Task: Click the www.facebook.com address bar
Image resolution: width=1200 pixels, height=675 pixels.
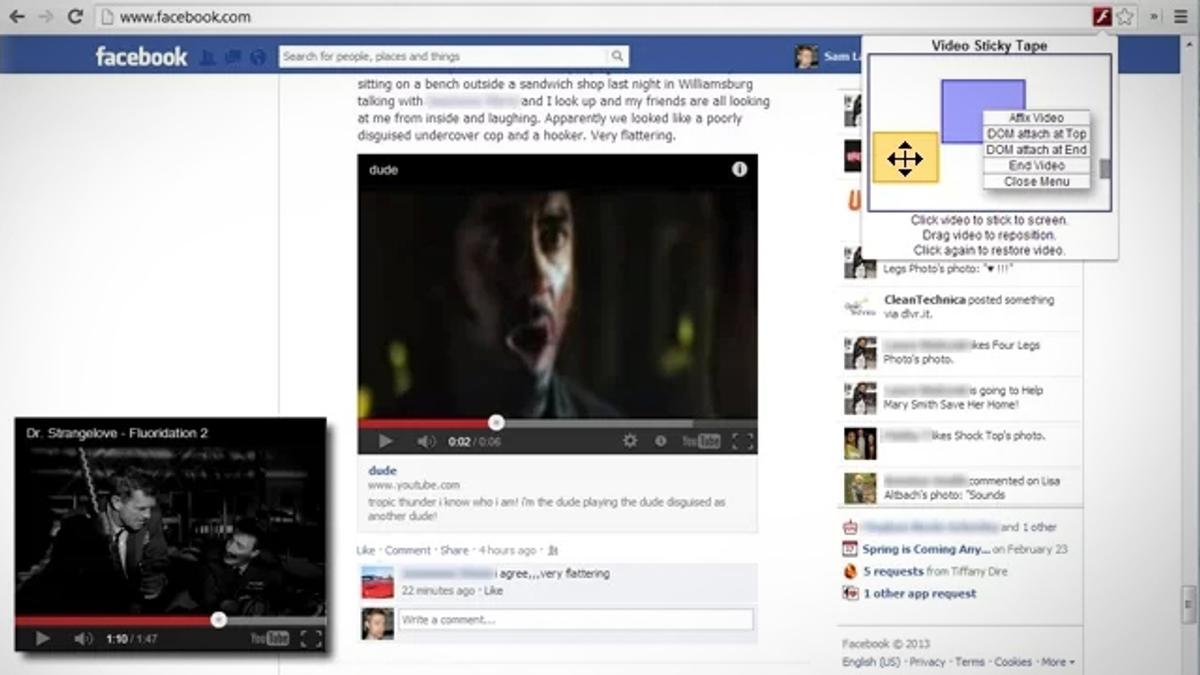Action: tap(592, 17)
